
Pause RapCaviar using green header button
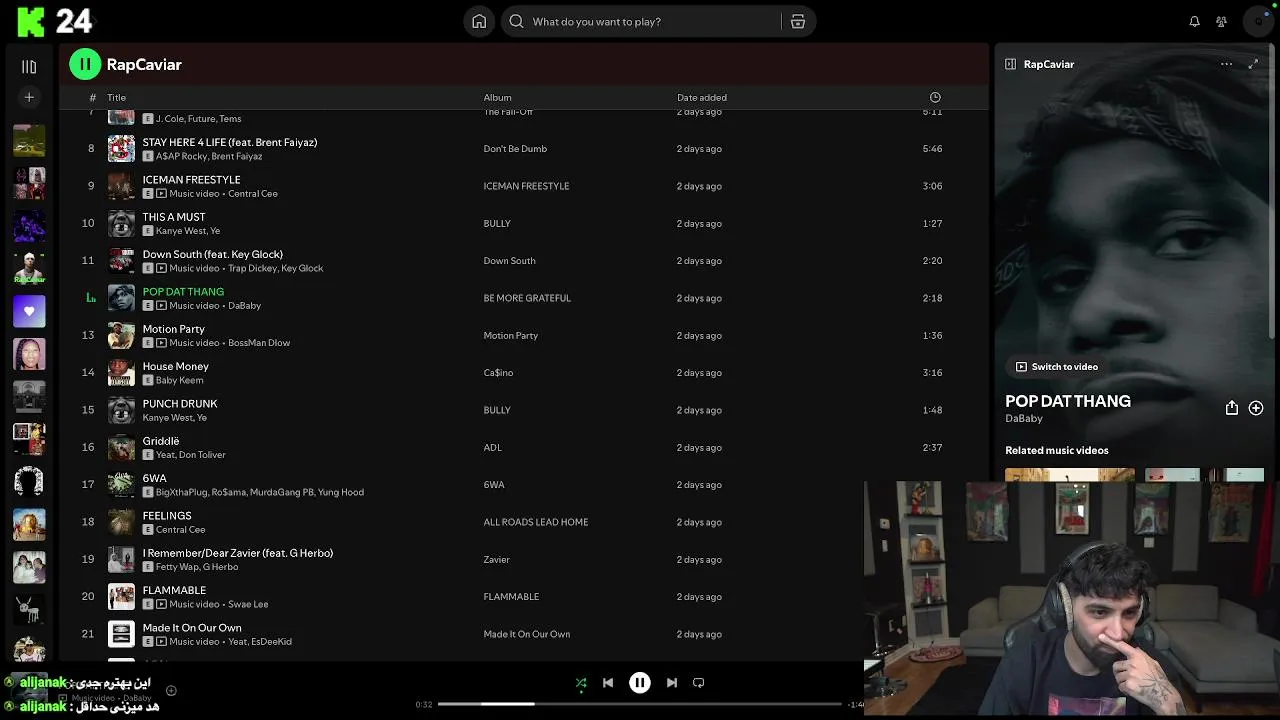(x=85, y=64)
